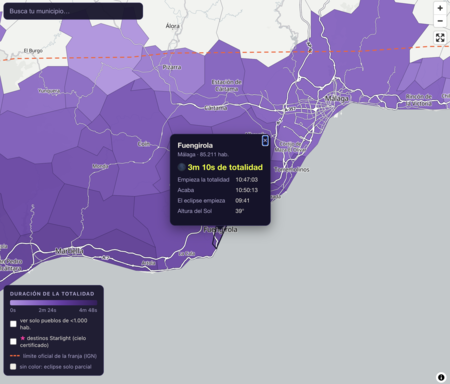Click the Rincón de la Victoria label
Viewport: 450px width, 384px height.
[x=419, y=100]
